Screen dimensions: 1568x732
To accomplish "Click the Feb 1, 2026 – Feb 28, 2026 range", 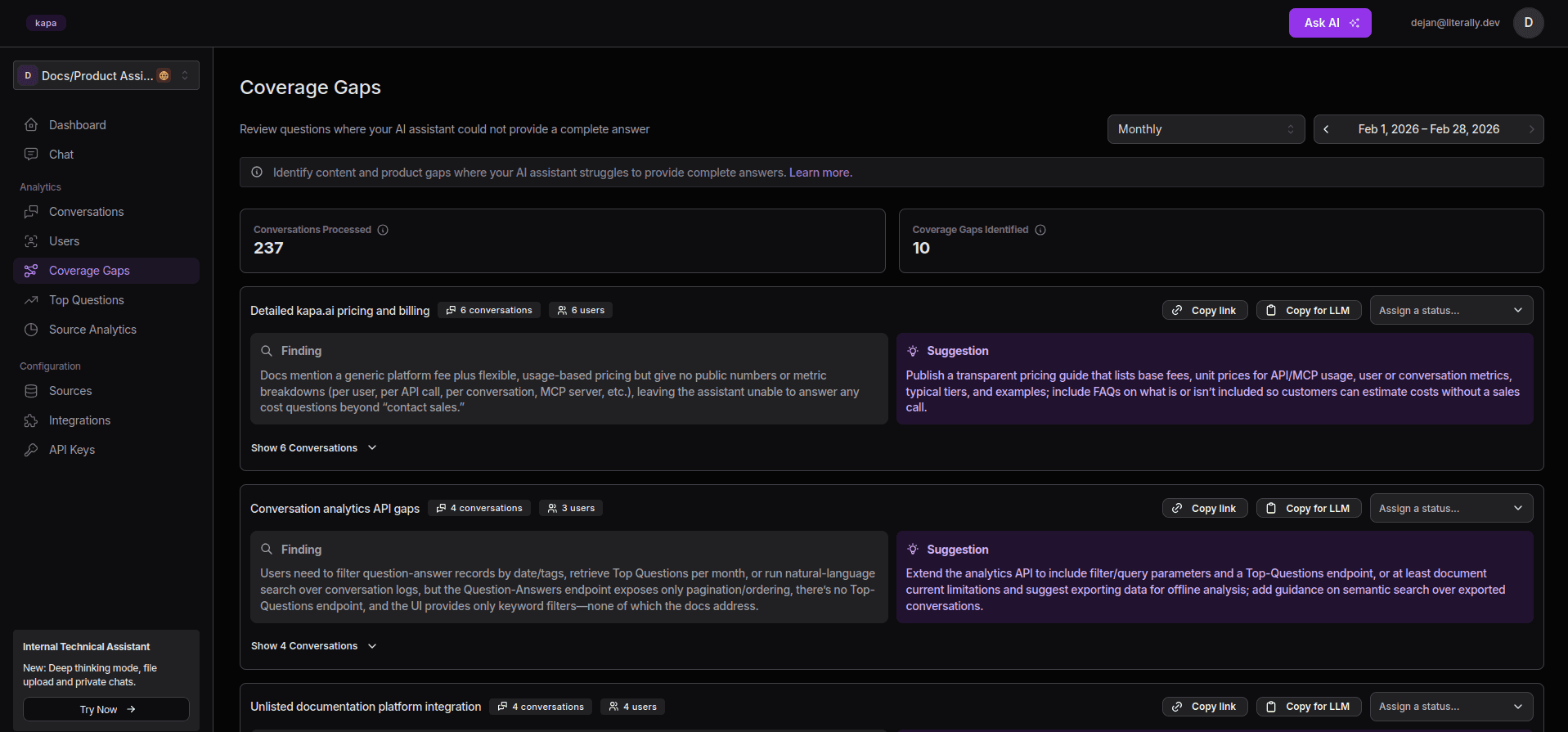I will click(1428, 129).
